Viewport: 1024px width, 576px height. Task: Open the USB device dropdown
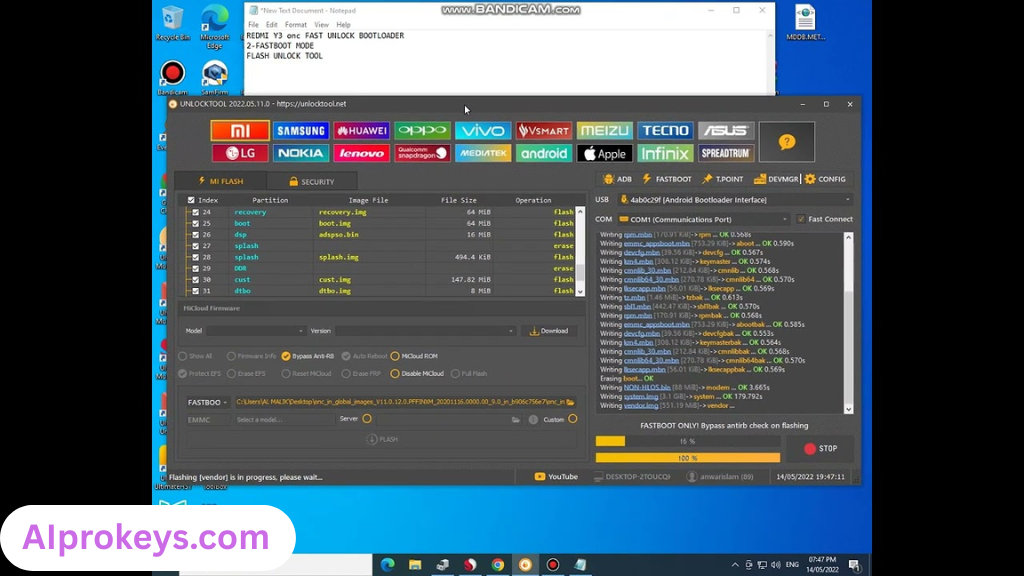735,200
